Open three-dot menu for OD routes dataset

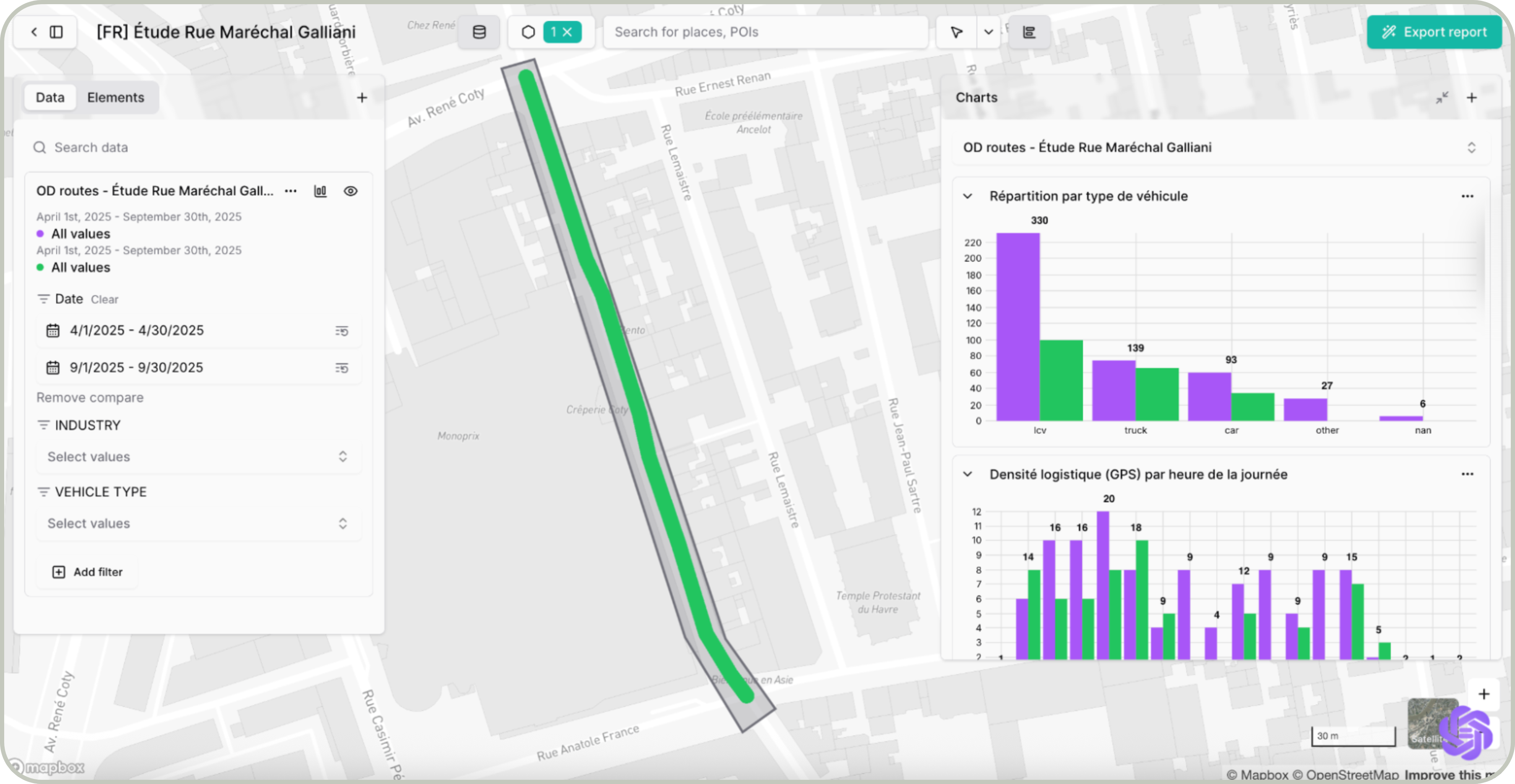click(291, 191)
